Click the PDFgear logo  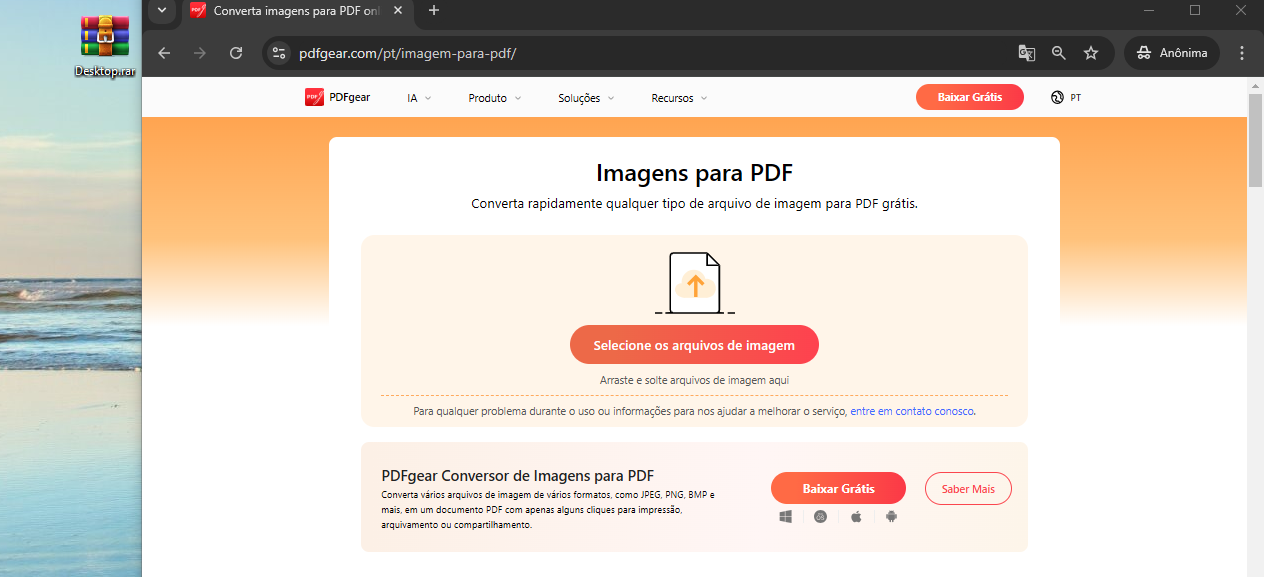(x=338, y=98)
